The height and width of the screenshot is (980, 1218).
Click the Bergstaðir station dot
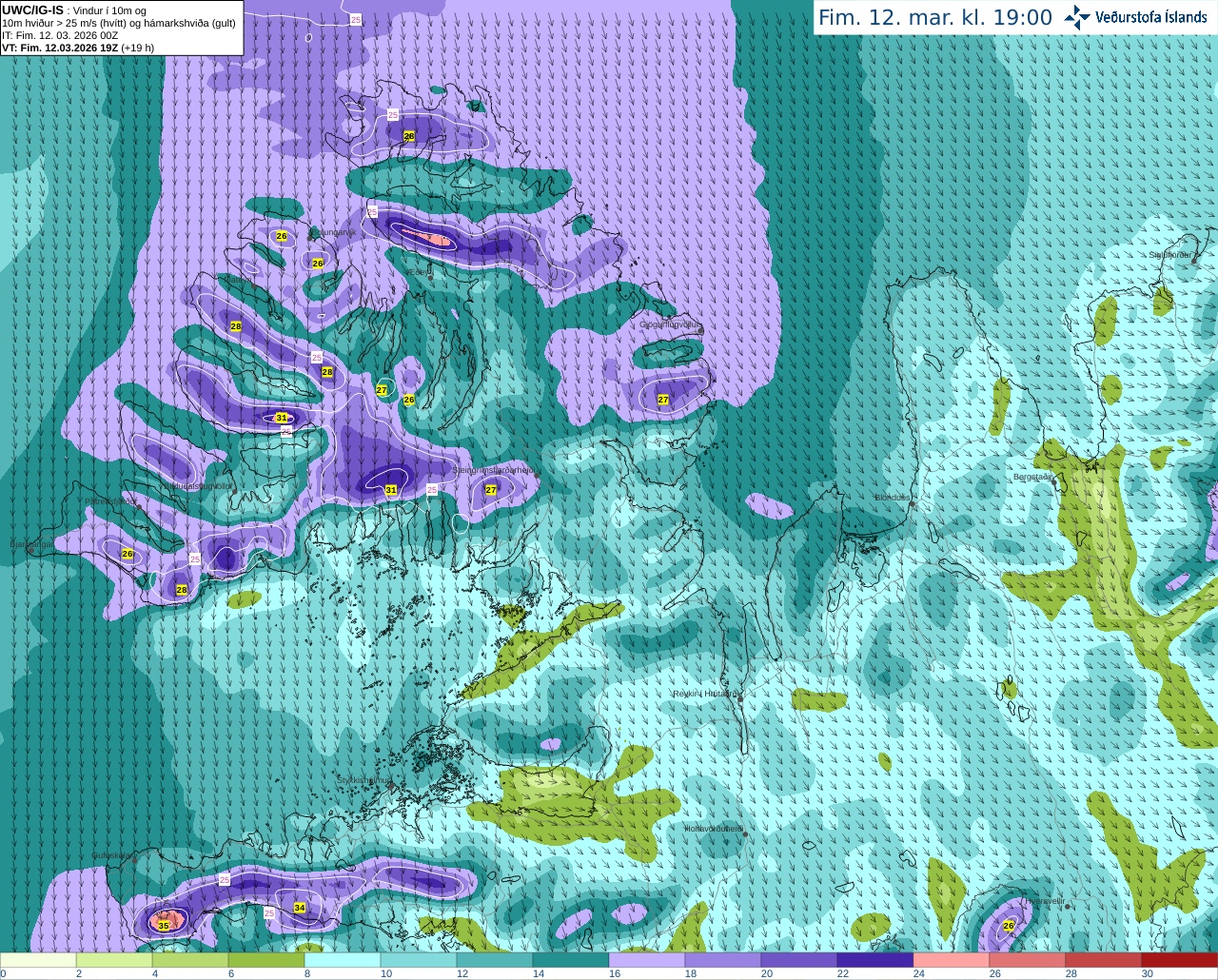pos(1054,483)
